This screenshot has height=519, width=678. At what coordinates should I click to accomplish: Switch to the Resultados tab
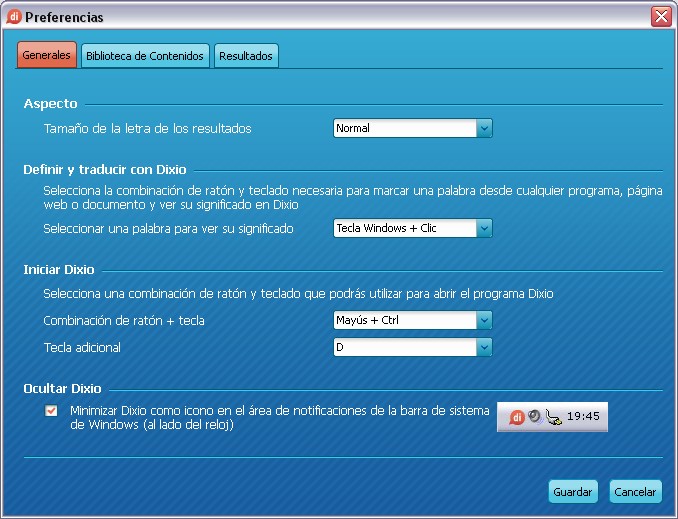point(246,56)
